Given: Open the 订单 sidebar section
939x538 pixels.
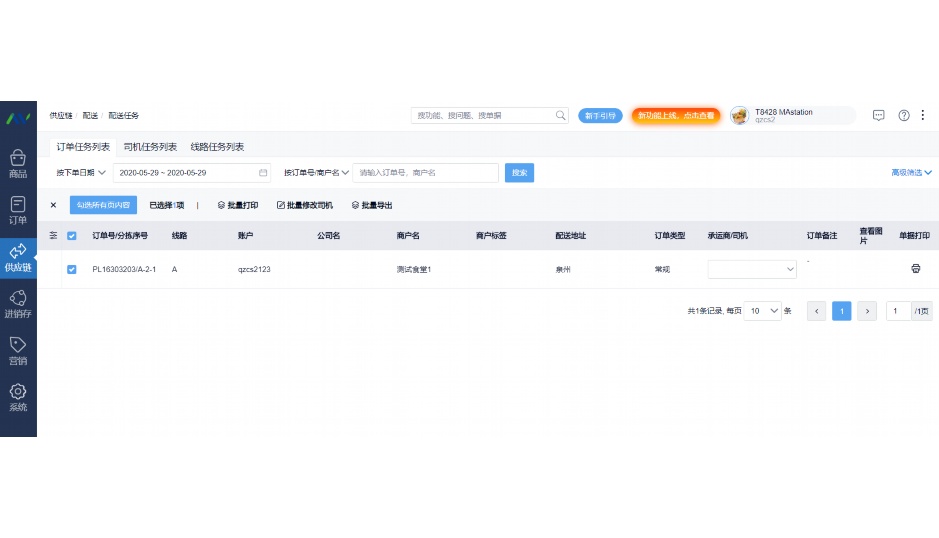Looking at the screenshot, I should coord(18,210).
